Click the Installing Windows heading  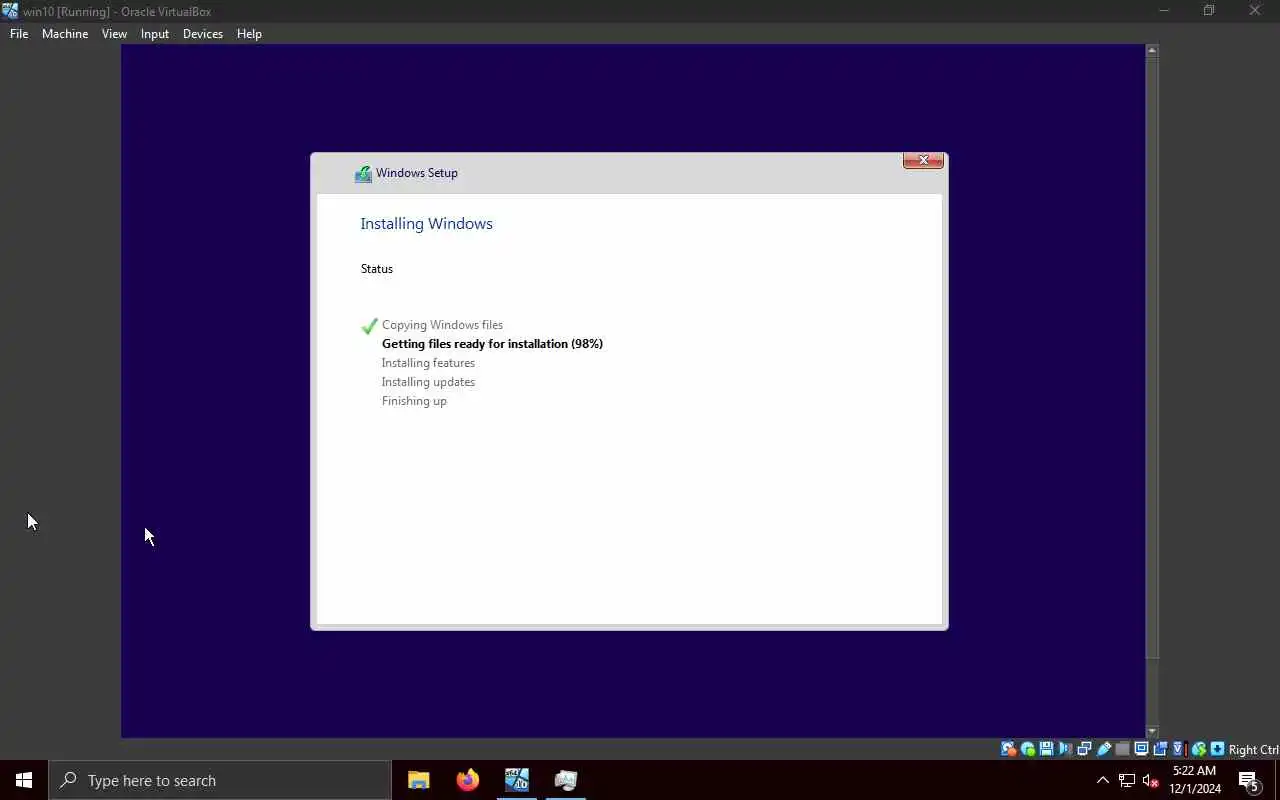pyautogui.click(x=426, y=224)
